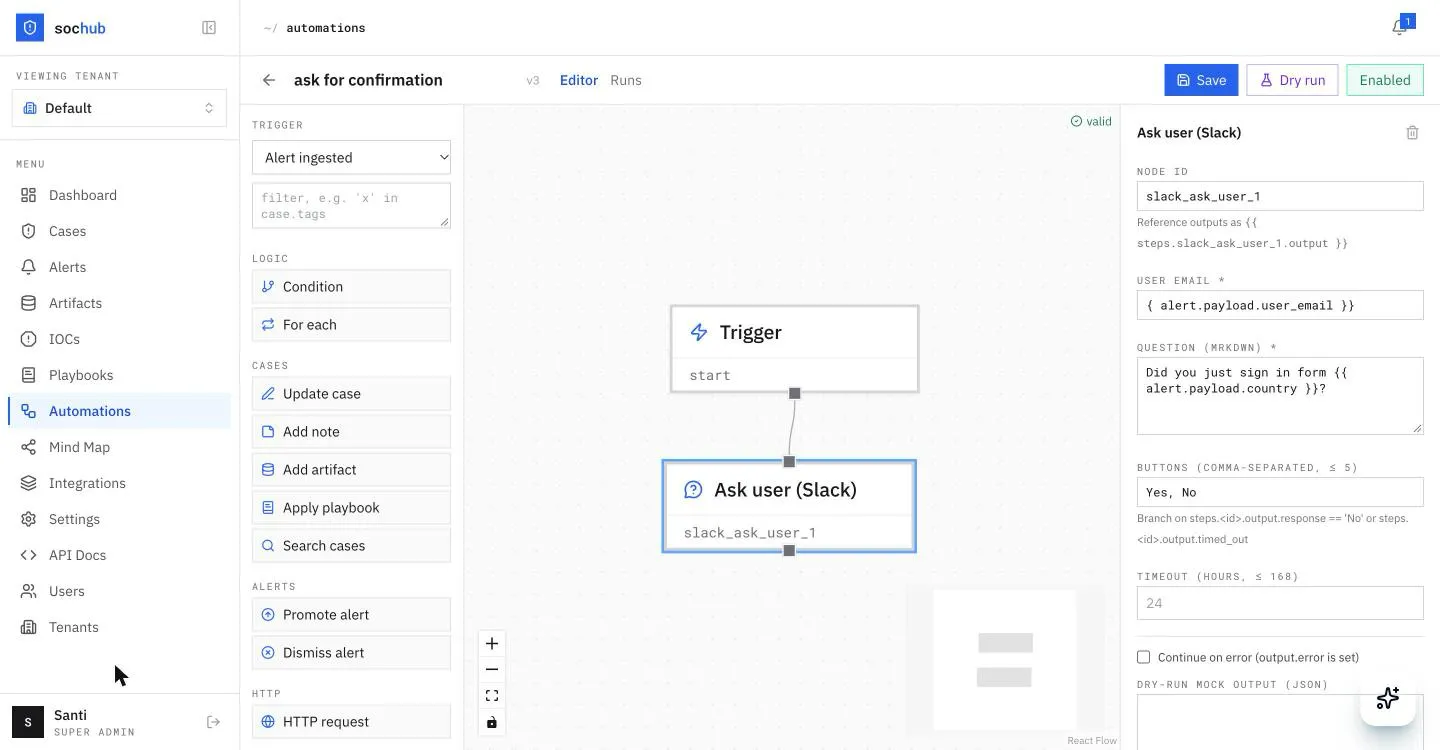Collapse the sidebar with the panel icon
The height and width of the screenshot is (750, 1440).
coord(209,28)
